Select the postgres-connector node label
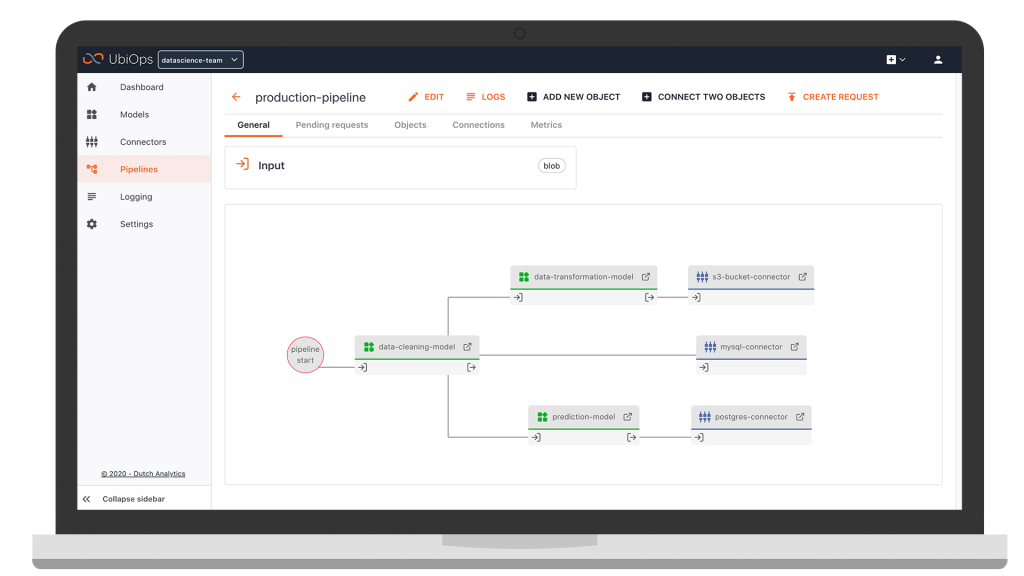 (x=751, y=417)
